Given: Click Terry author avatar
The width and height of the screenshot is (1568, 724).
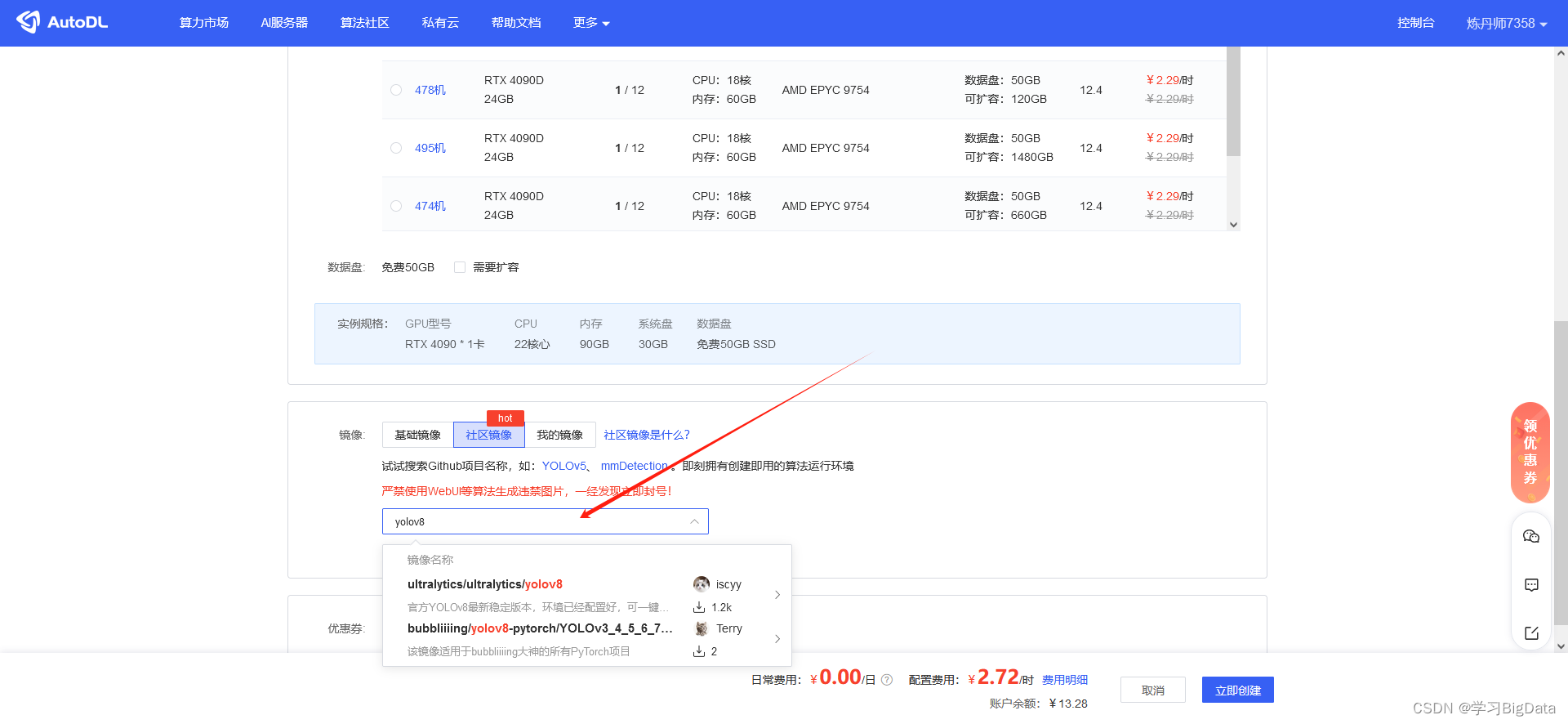Looking at the screenshot, I should pos(702,628).
